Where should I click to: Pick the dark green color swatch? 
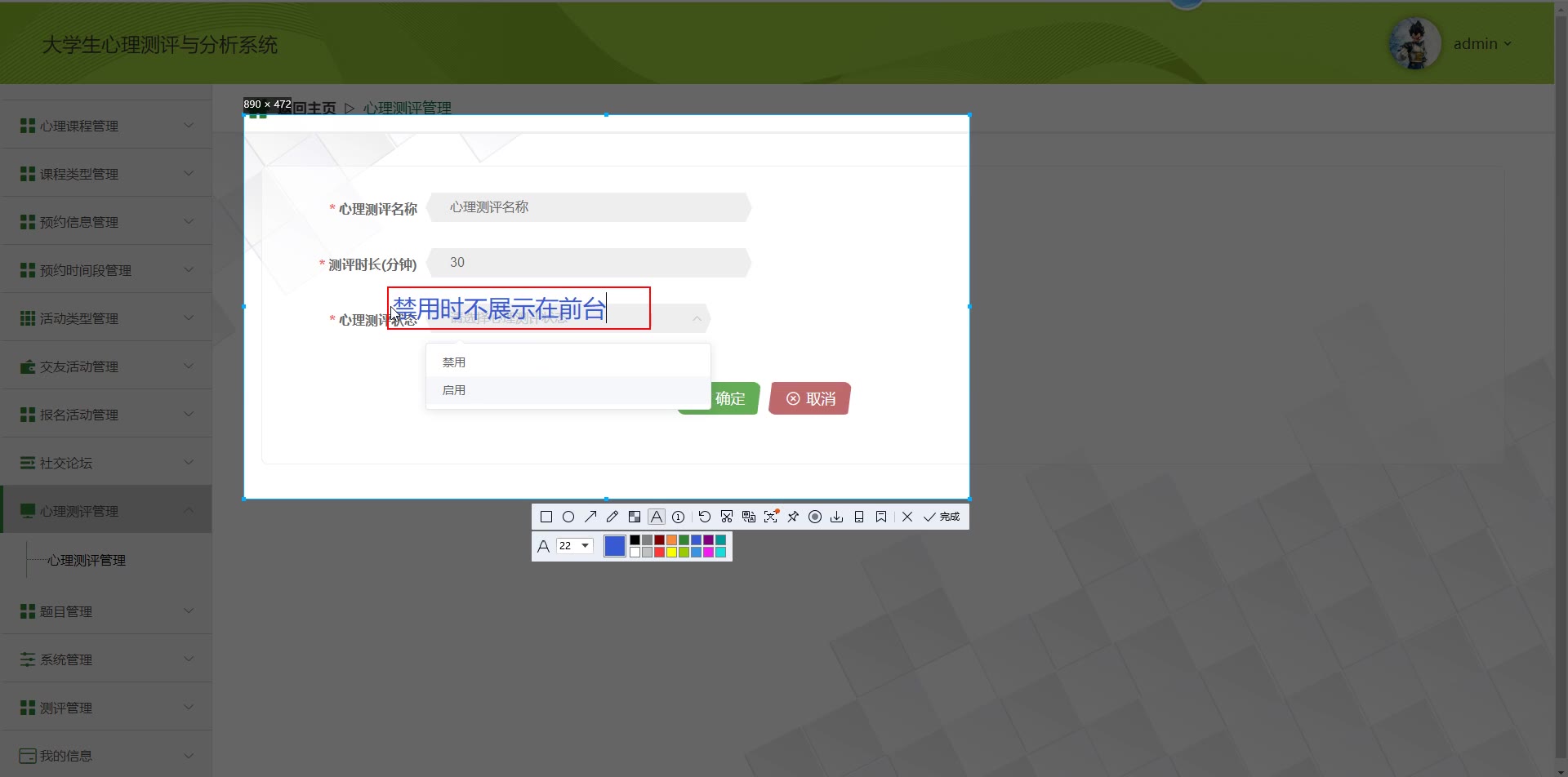pos(684,540)
